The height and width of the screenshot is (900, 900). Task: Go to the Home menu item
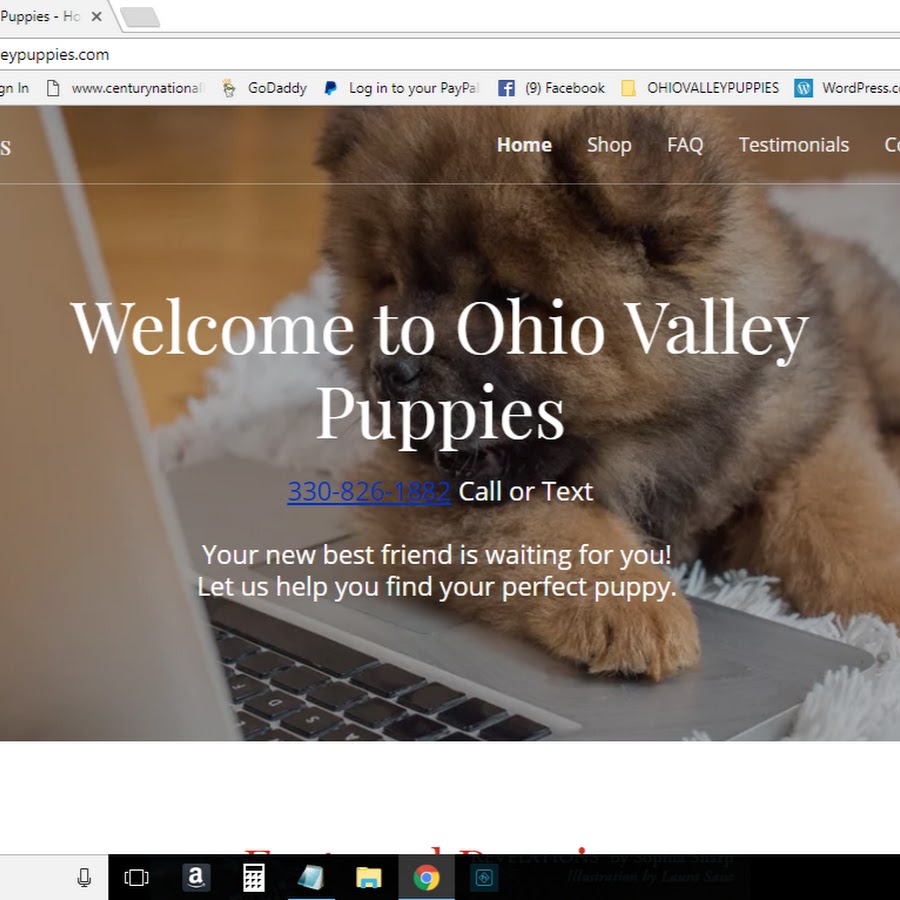(x=524, y=145)
